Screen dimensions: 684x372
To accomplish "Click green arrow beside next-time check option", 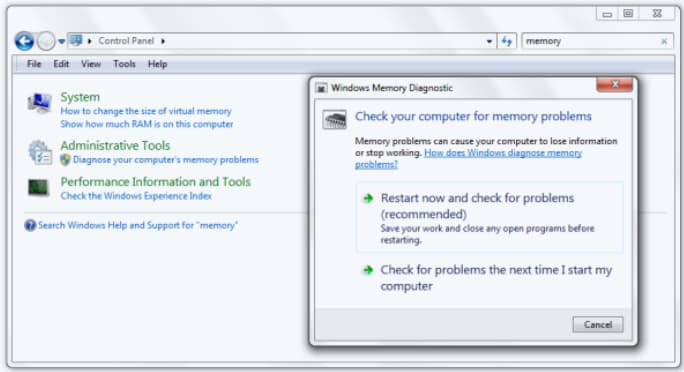I will coord(368,270).
